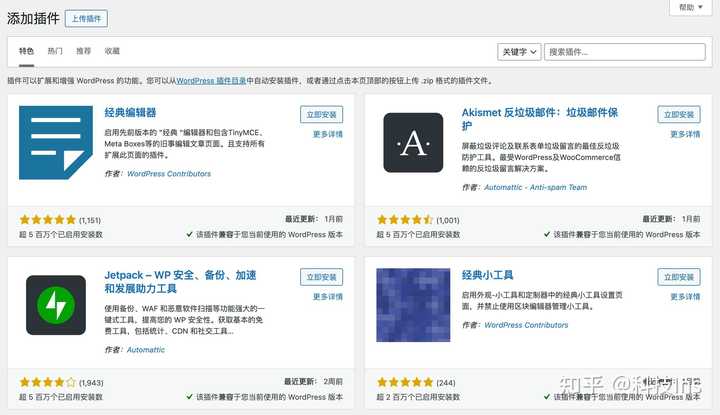720x415 pixels.
Task: Open 更多详情 for 经典小工具
Action: click(685, 297)
